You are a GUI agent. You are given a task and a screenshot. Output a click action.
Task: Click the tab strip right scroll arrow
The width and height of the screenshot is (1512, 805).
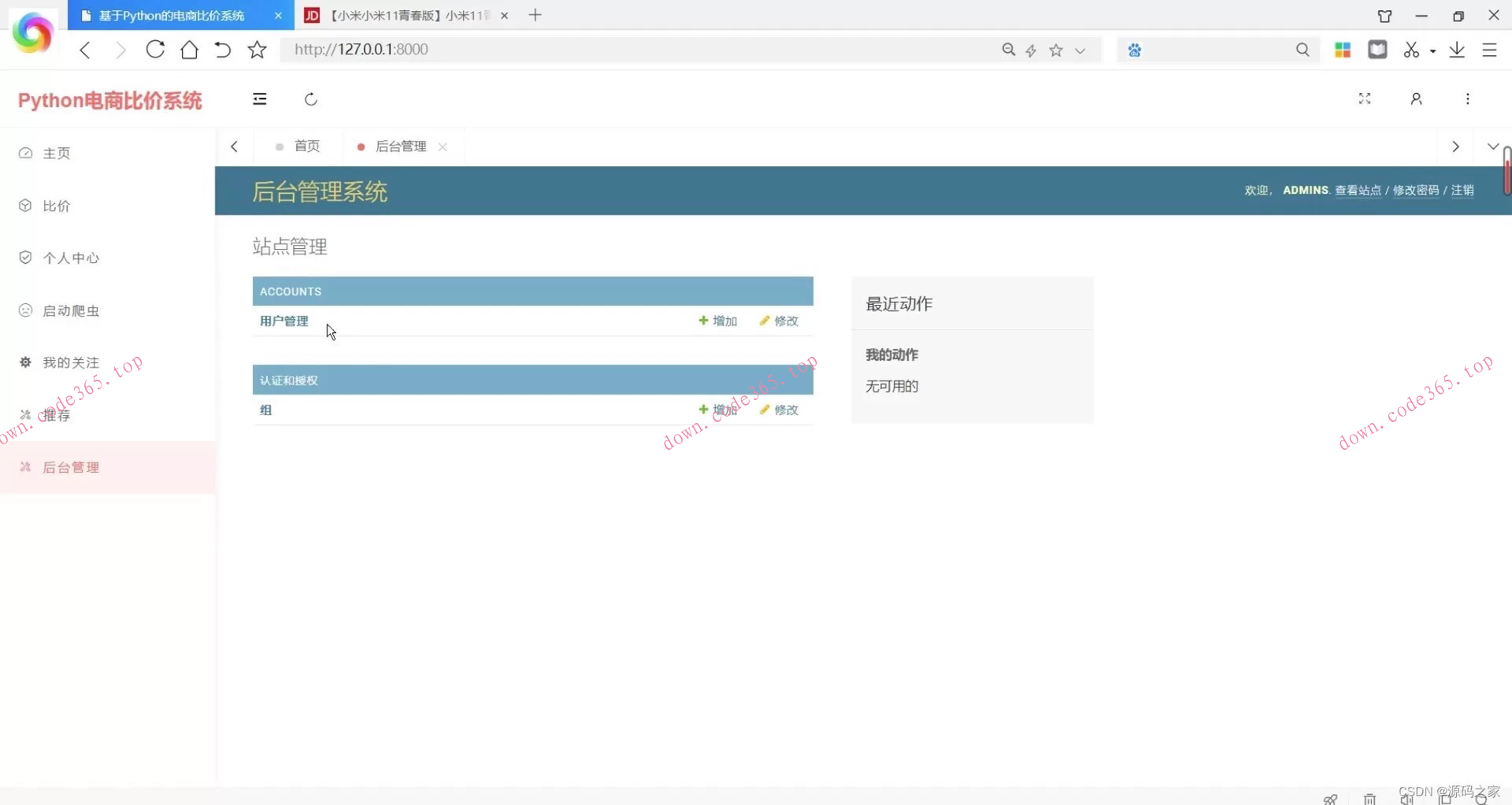click(1455, 147)
